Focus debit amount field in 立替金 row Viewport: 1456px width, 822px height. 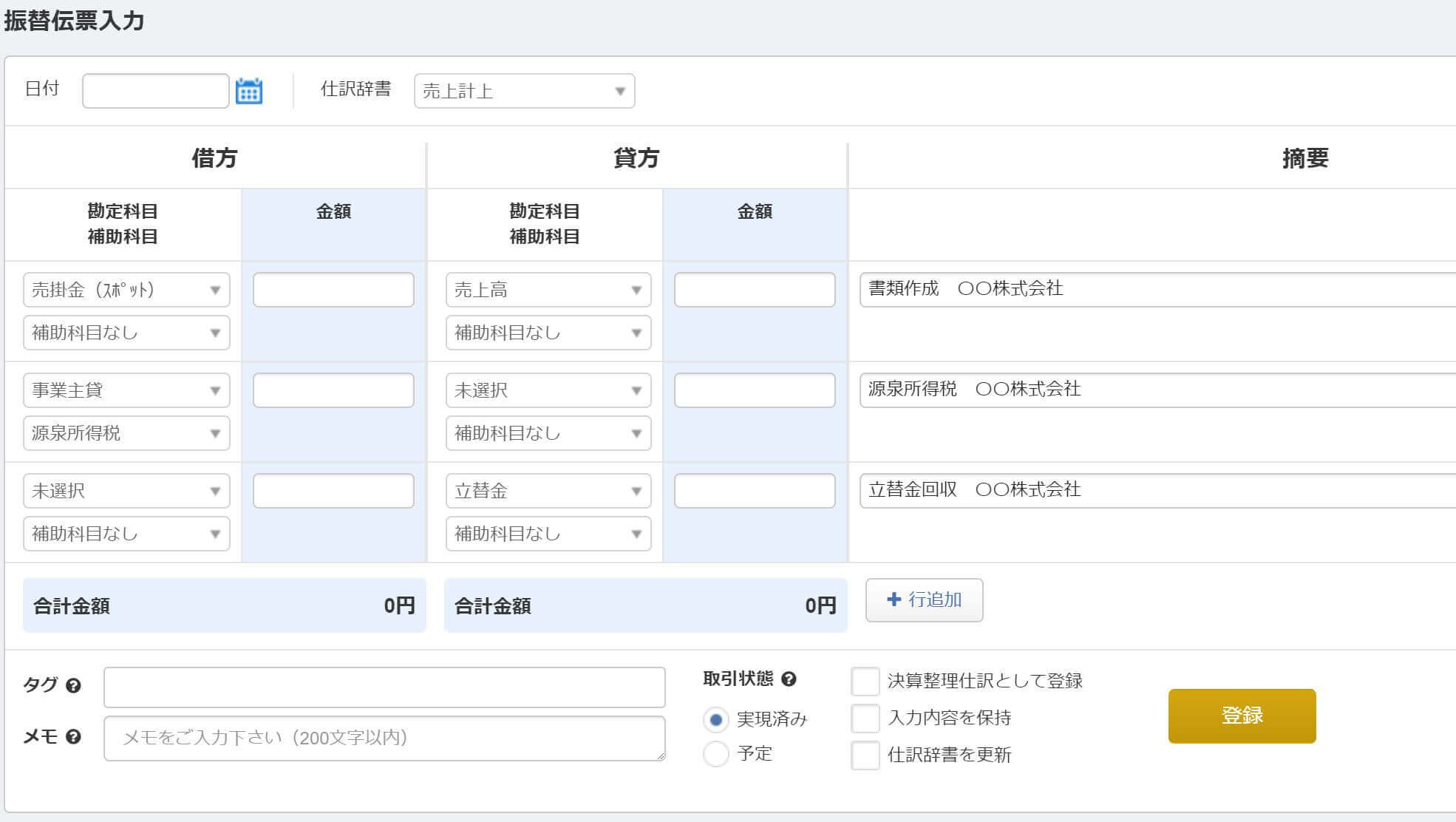(333, 491)
